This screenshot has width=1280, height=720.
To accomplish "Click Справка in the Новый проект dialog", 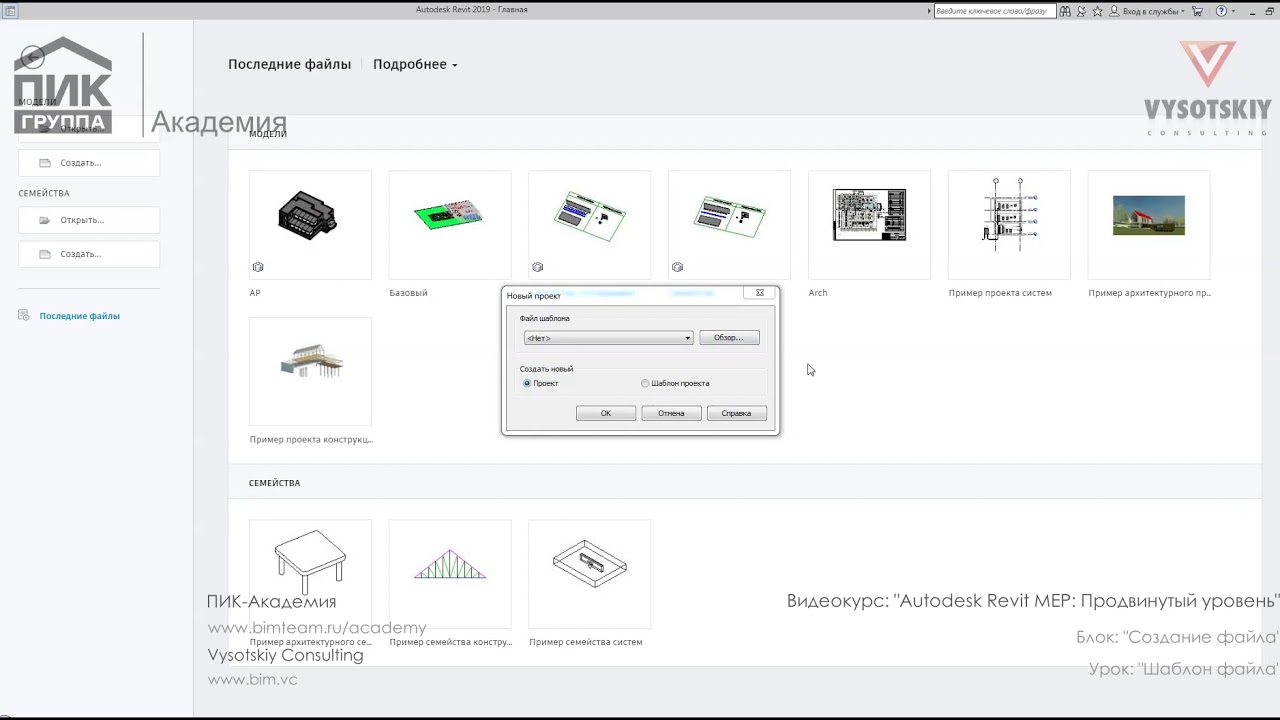I will point(736,413).
